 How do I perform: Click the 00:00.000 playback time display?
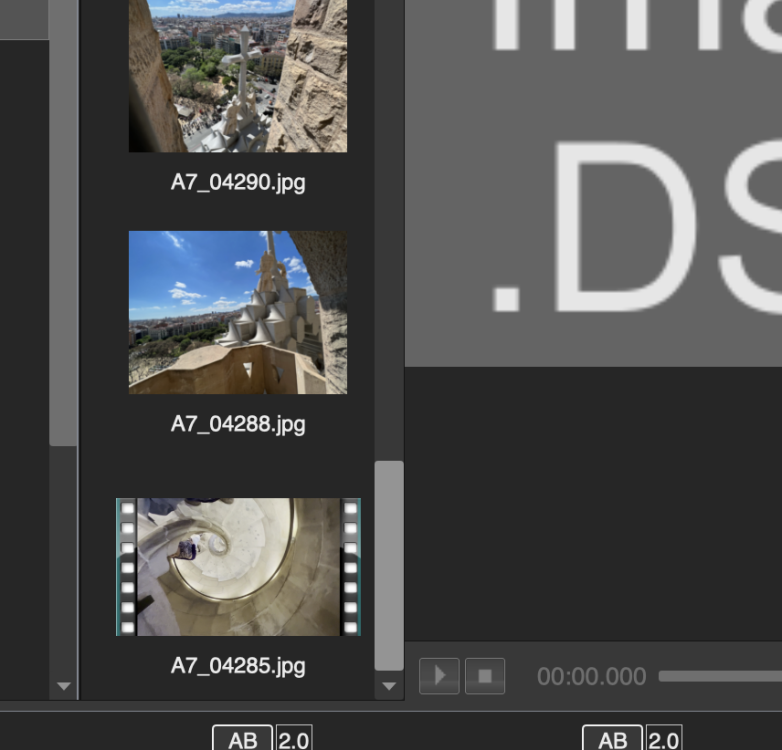[591, 677]
